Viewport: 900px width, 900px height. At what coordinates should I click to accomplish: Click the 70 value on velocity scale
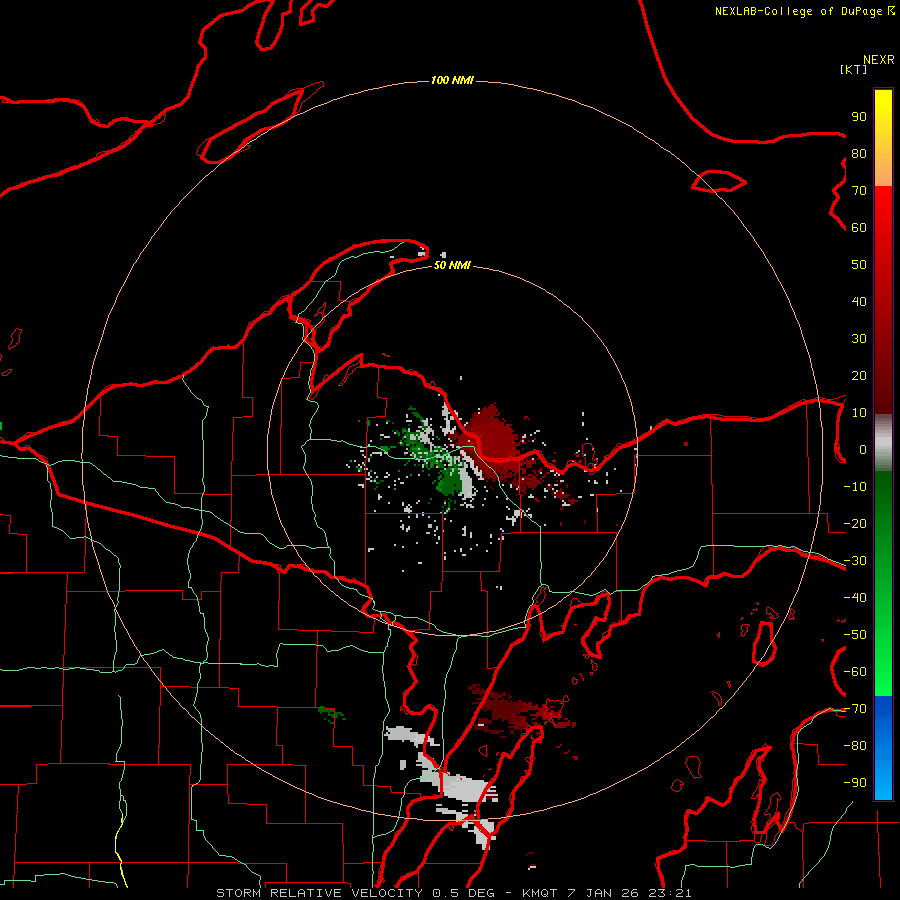coord(859,191)
